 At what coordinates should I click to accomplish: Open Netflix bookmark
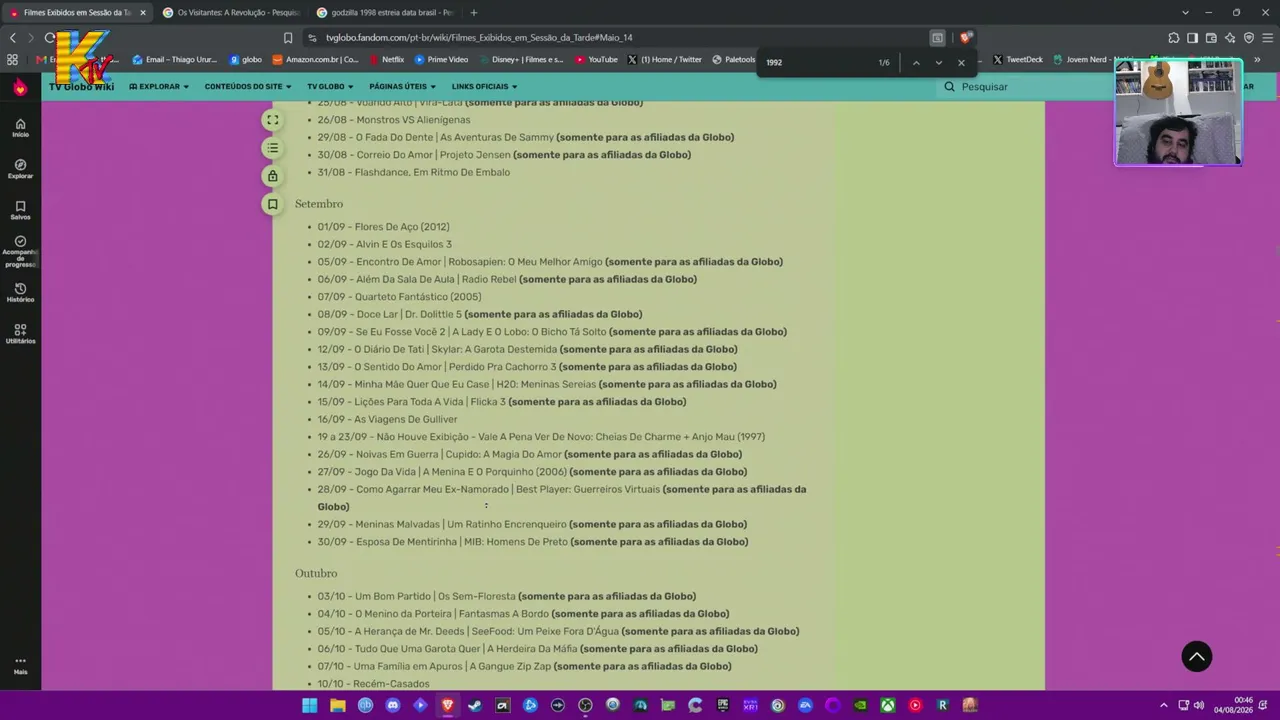pyautogui.click(x=387, y=60)
